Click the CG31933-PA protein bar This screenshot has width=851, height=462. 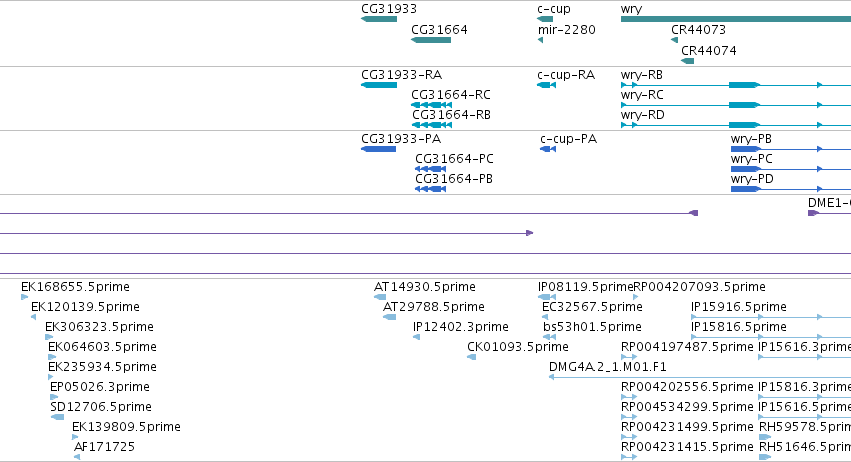378,149
